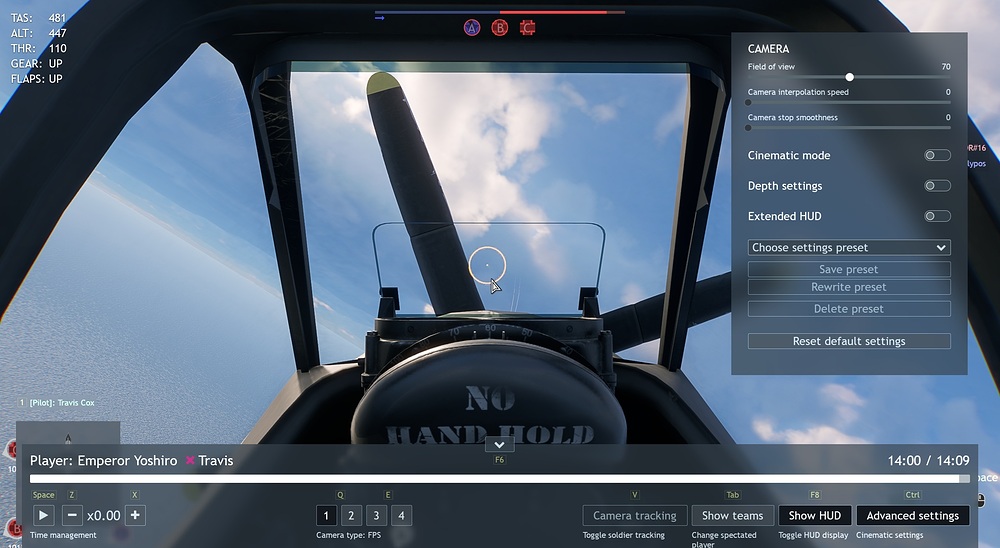Click Rewrite preset button
The width and height of the screenshot is (1000, 548).
pyautogui.click(x=849, y=287)
